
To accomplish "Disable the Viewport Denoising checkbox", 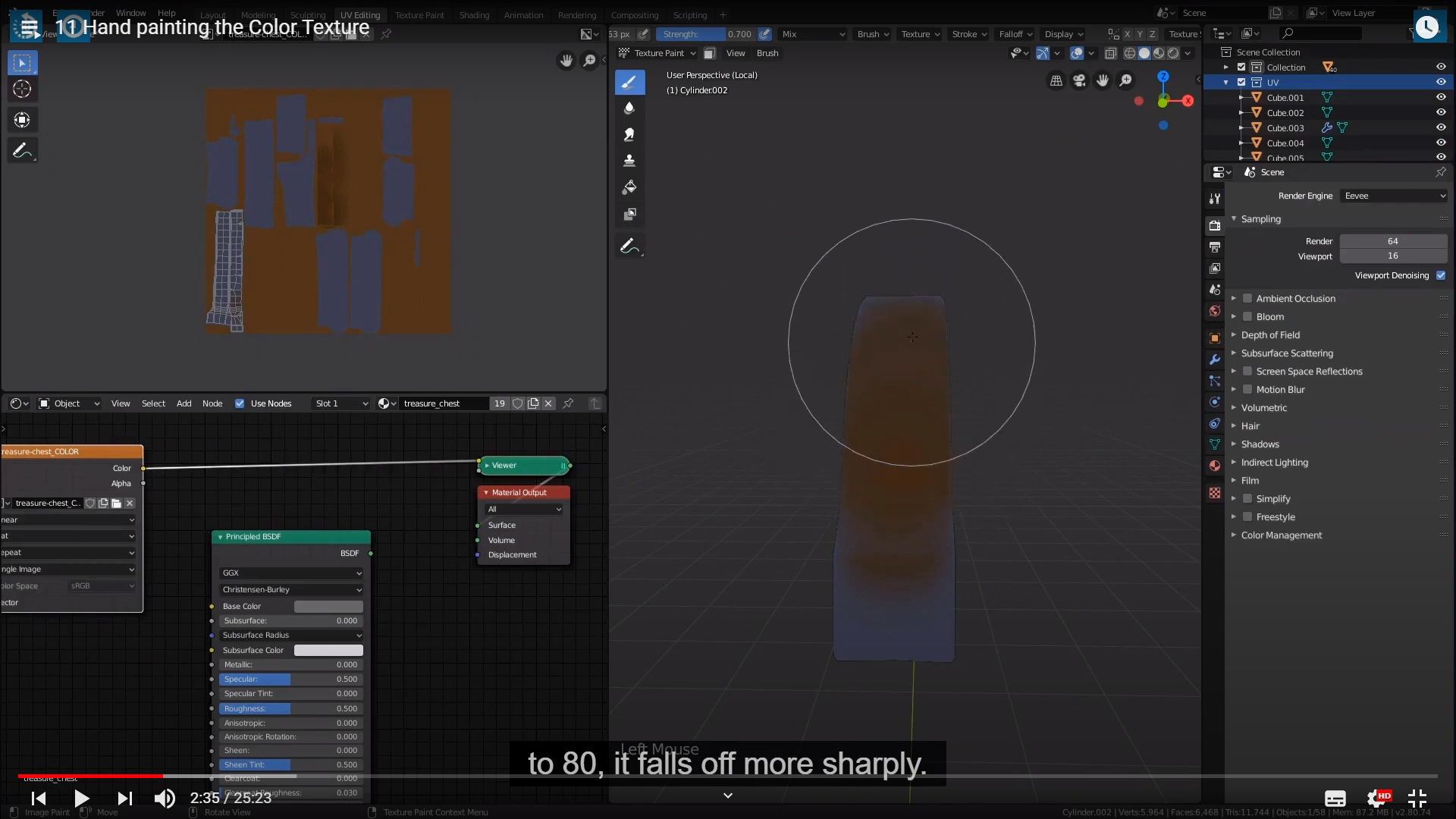I will [x=1441, y=275].
